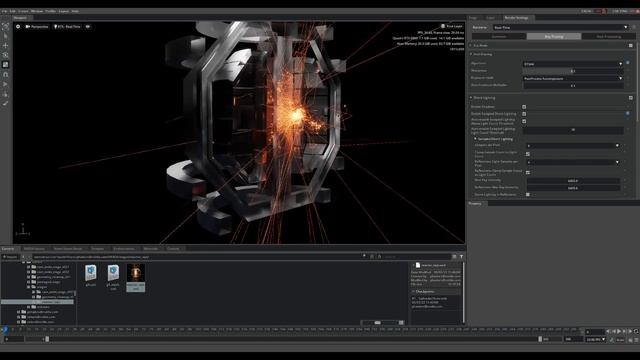Image resolution: width=640 pixels, height=360 pixels.
Task: Open the Create menu
Action: [x=23, y=11]
